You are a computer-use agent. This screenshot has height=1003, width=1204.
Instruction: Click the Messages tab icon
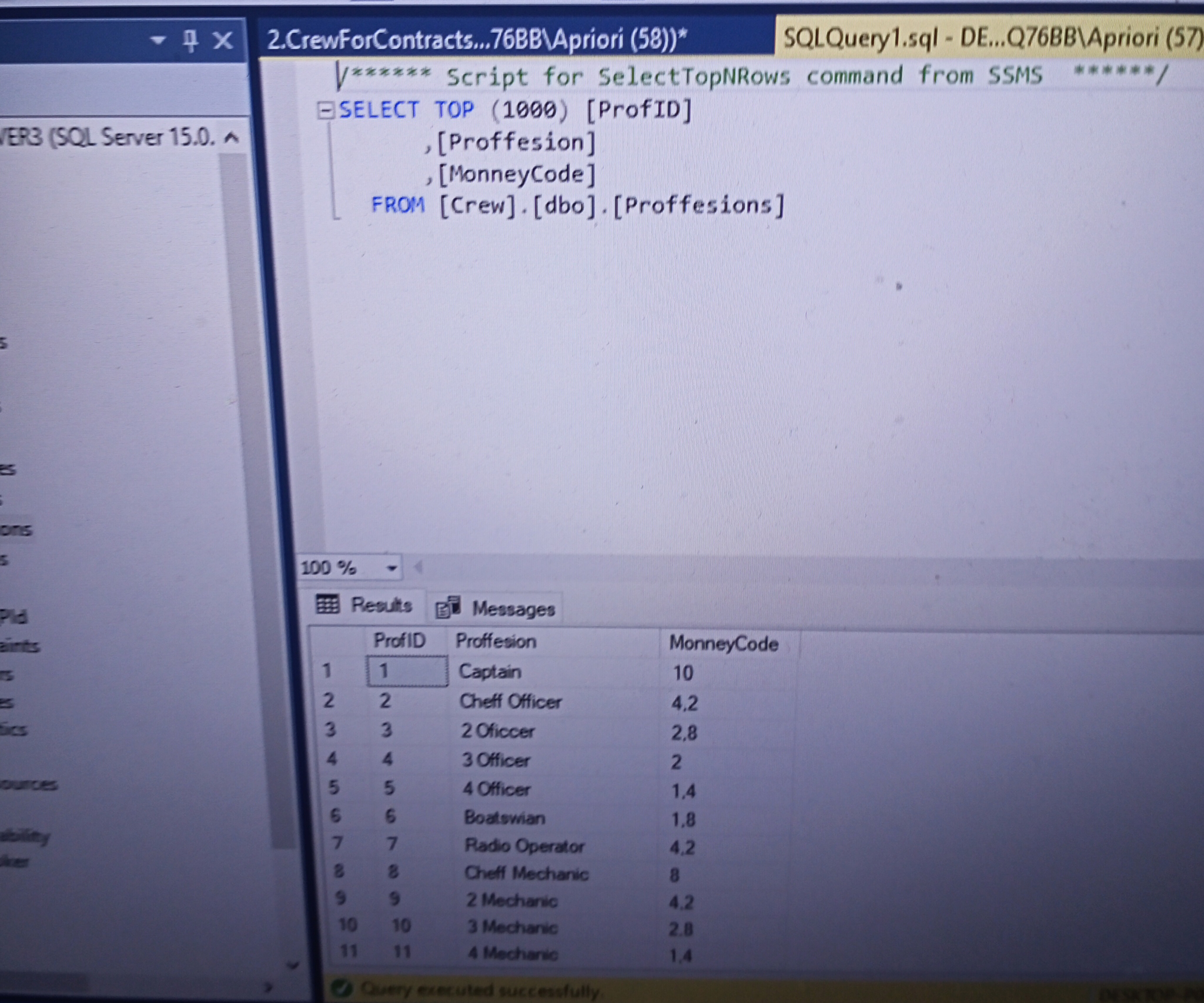click(448, 607)
